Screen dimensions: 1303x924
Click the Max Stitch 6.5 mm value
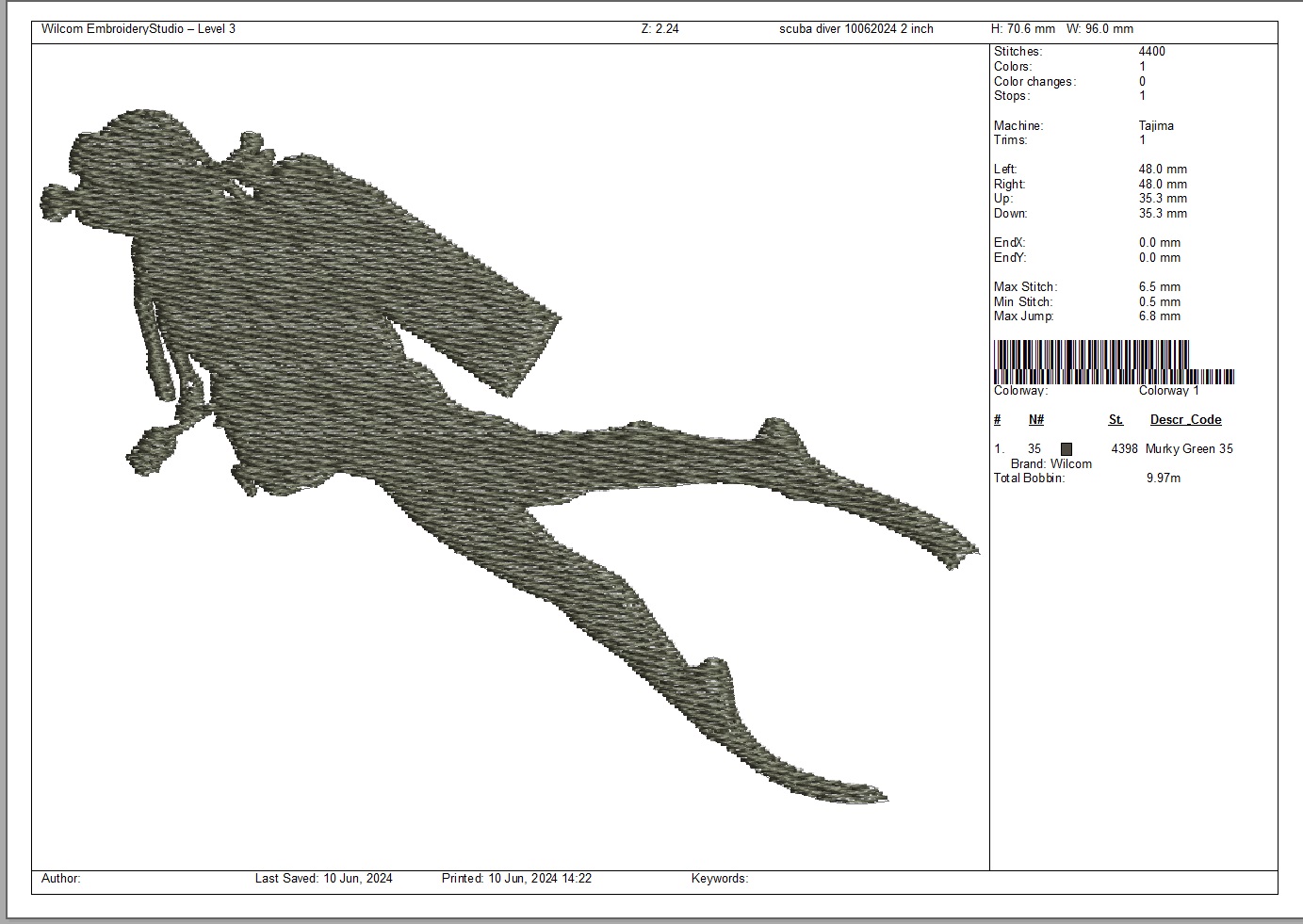click(1159, 287)
